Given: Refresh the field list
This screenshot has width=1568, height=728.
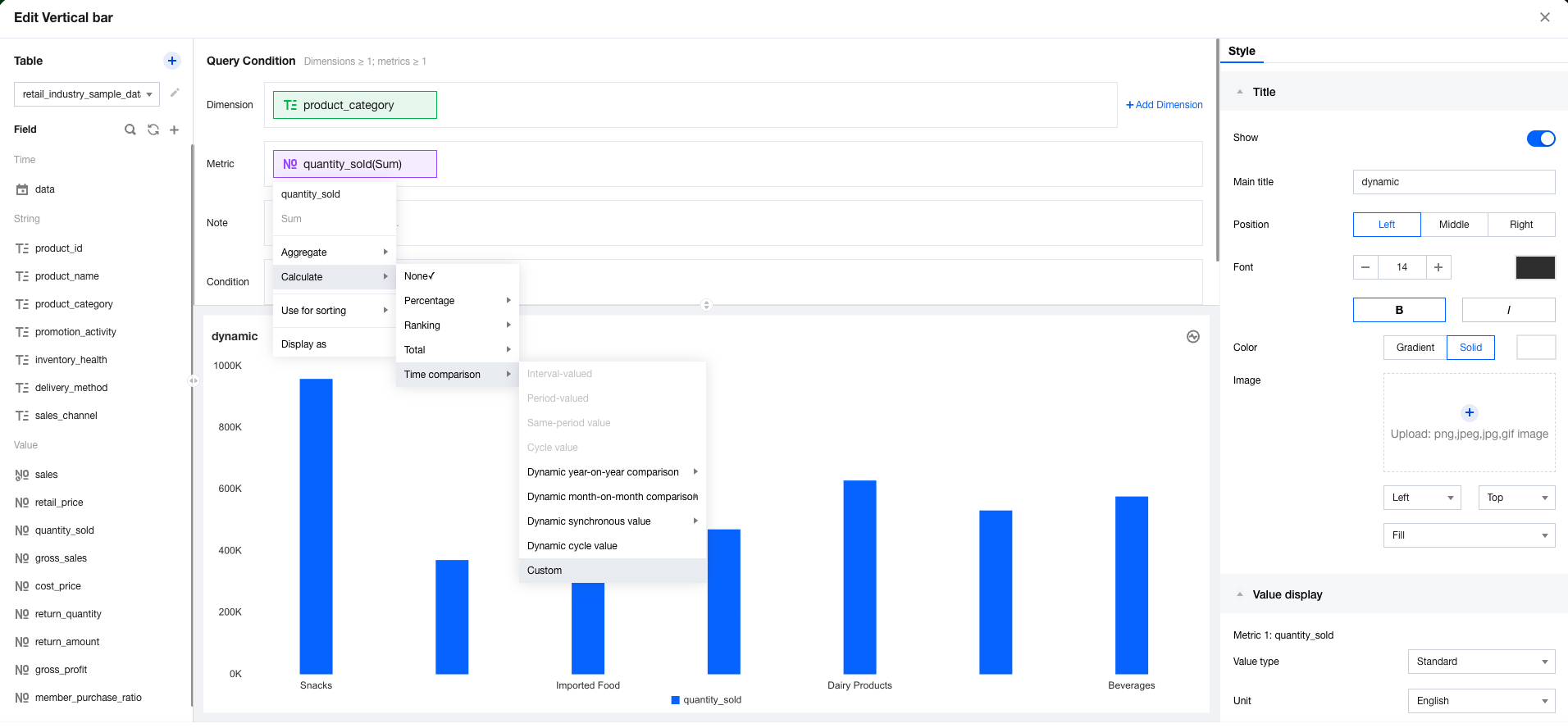Looking at the screenshot, I should tap(153, 130).
